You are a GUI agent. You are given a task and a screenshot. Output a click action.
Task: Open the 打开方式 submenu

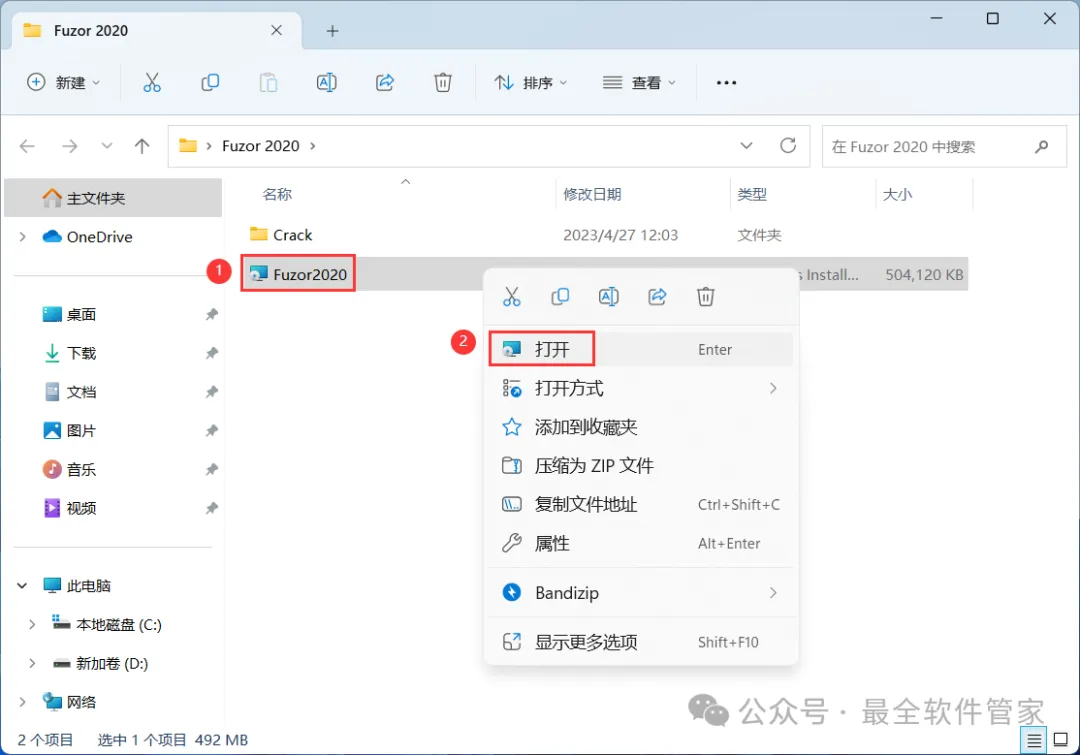(x=641, y=389)
